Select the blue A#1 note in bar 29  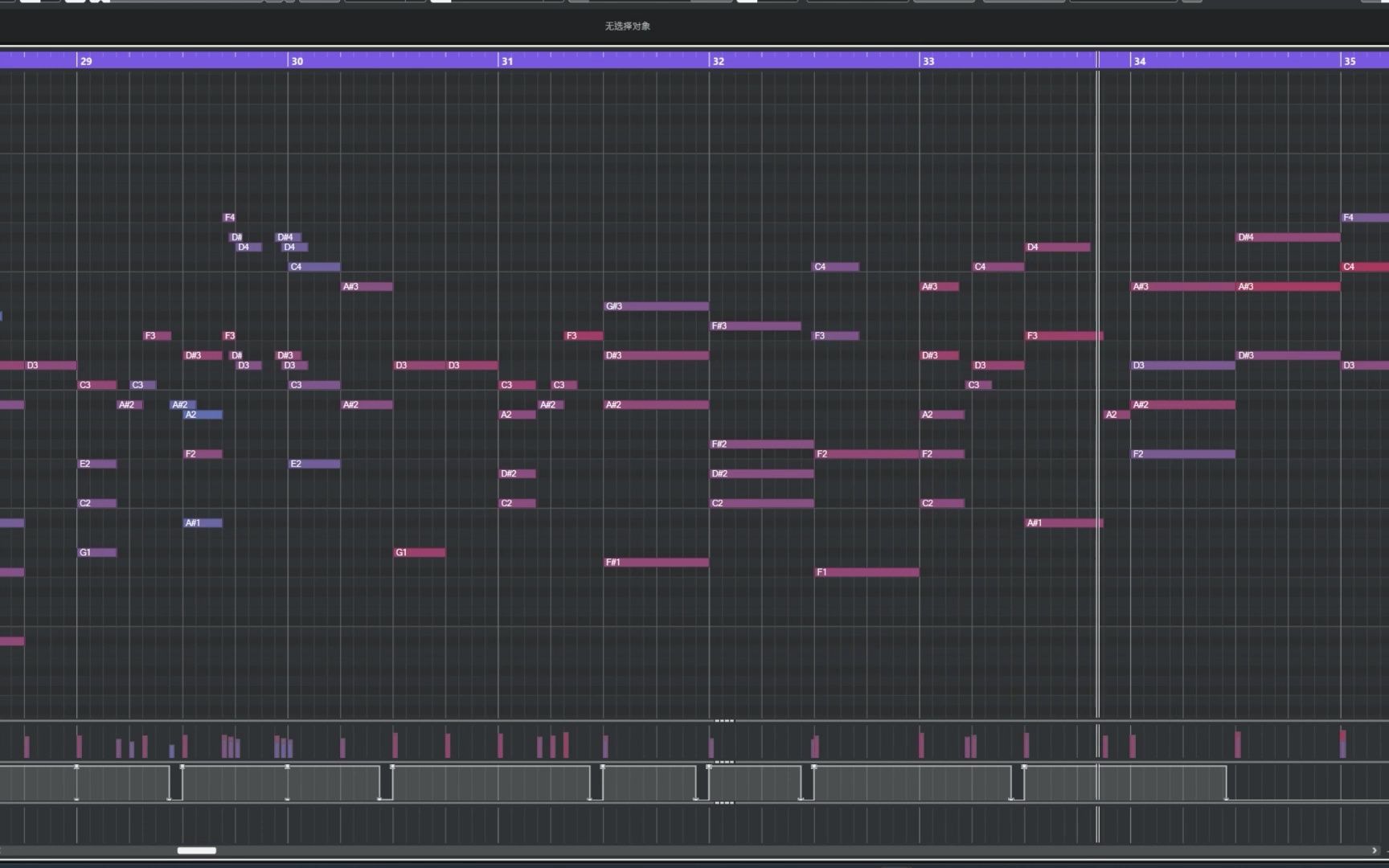(x=203, y=522)
